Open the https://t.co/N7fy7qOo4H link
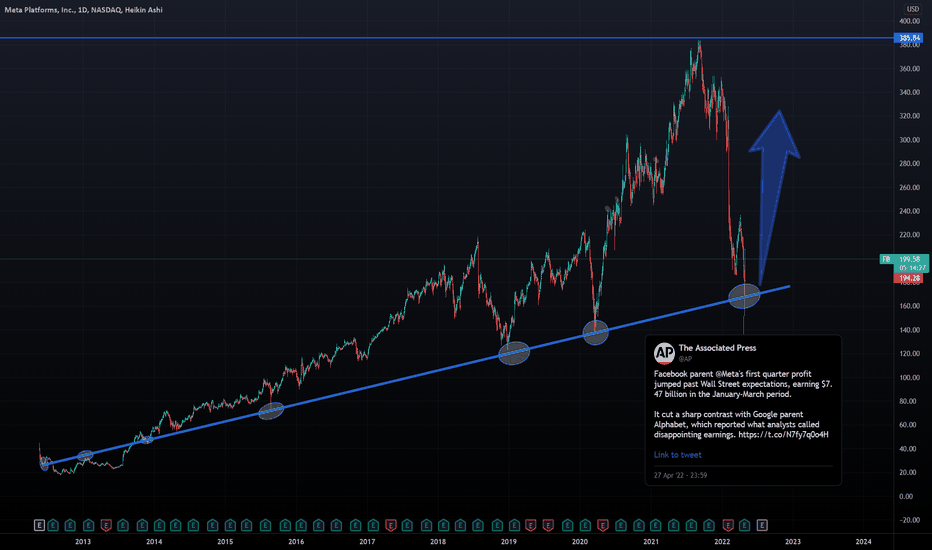932x550 pixels. [x=783, y=435]
